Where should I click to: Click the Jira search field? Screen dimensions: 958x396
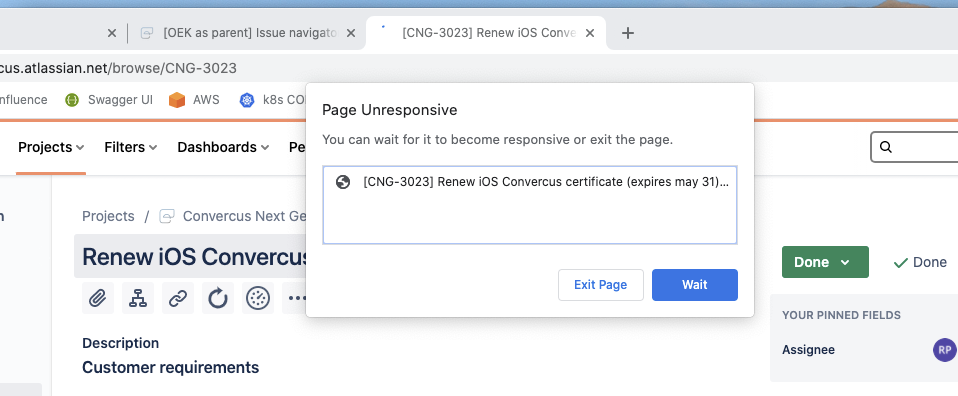click(x=915, y=147)
